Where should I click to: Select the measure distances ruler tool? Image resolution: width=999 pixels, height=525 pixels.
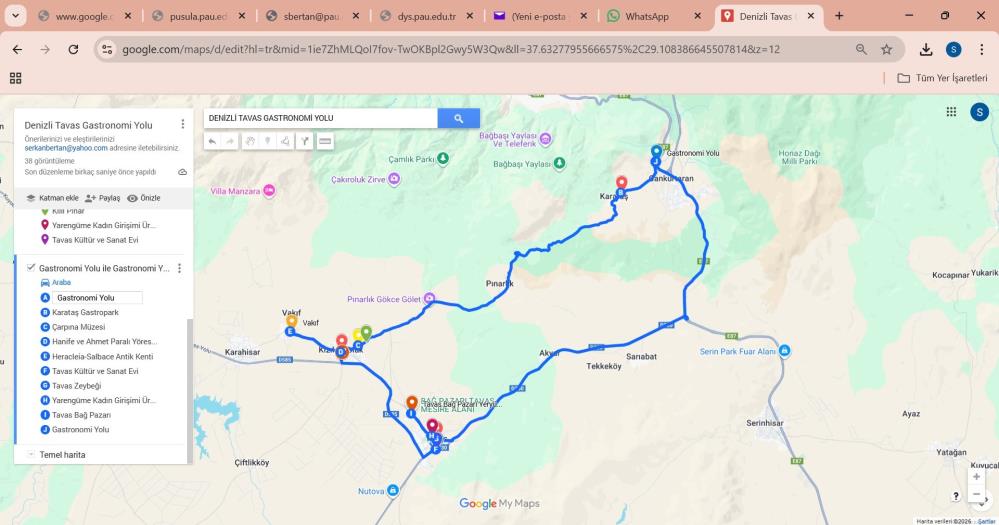coord(325,141)
